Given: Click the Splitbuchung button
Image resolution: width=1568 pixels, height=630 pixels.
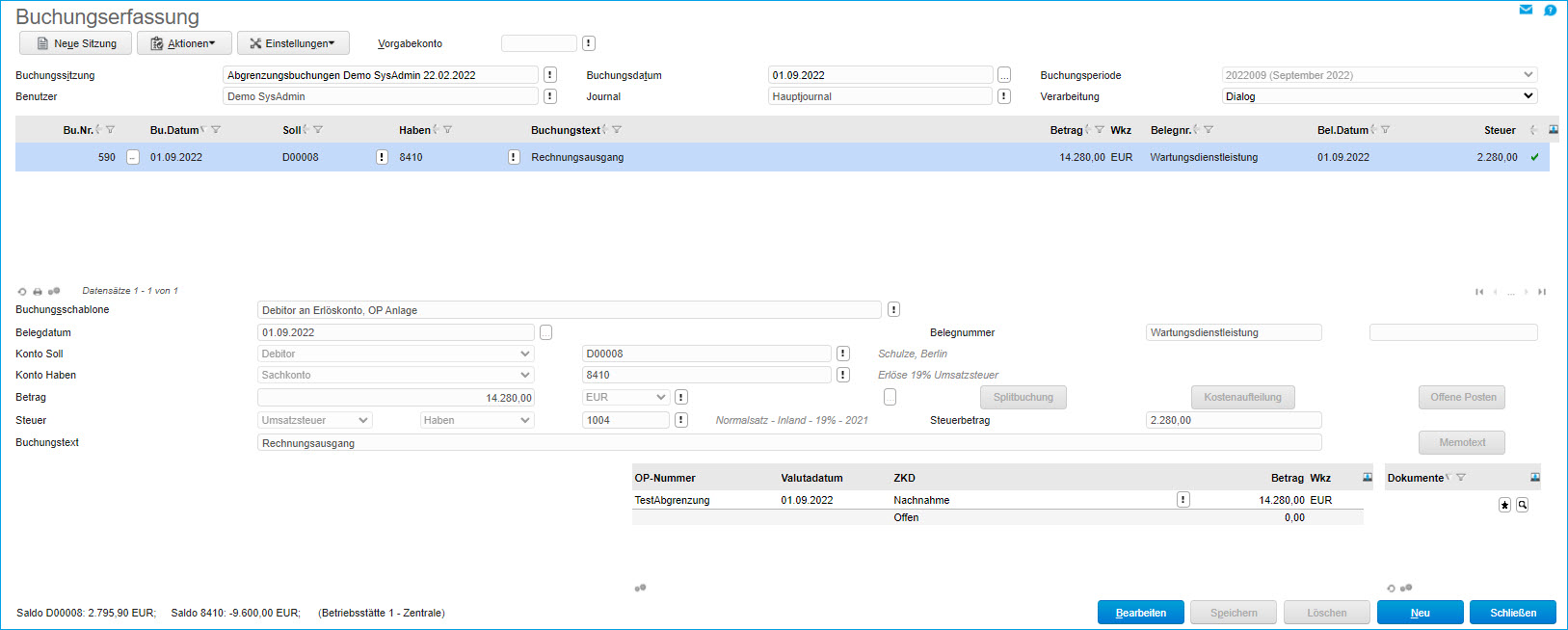Looking at the screenshot, I should 1023,397.
